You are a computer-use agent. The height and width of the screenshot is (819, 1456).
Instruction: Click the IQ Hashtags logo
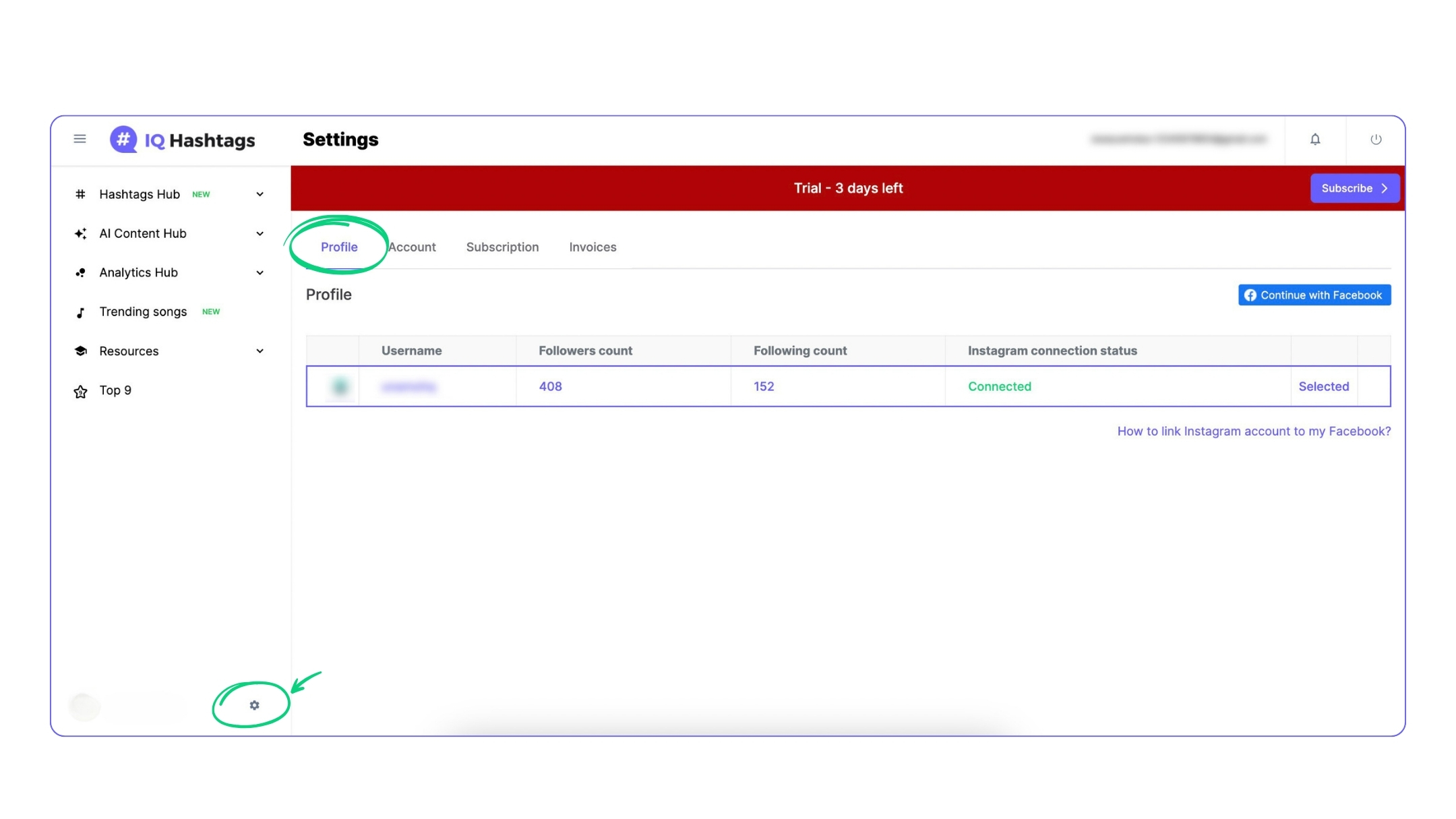[x=182, y=140]
